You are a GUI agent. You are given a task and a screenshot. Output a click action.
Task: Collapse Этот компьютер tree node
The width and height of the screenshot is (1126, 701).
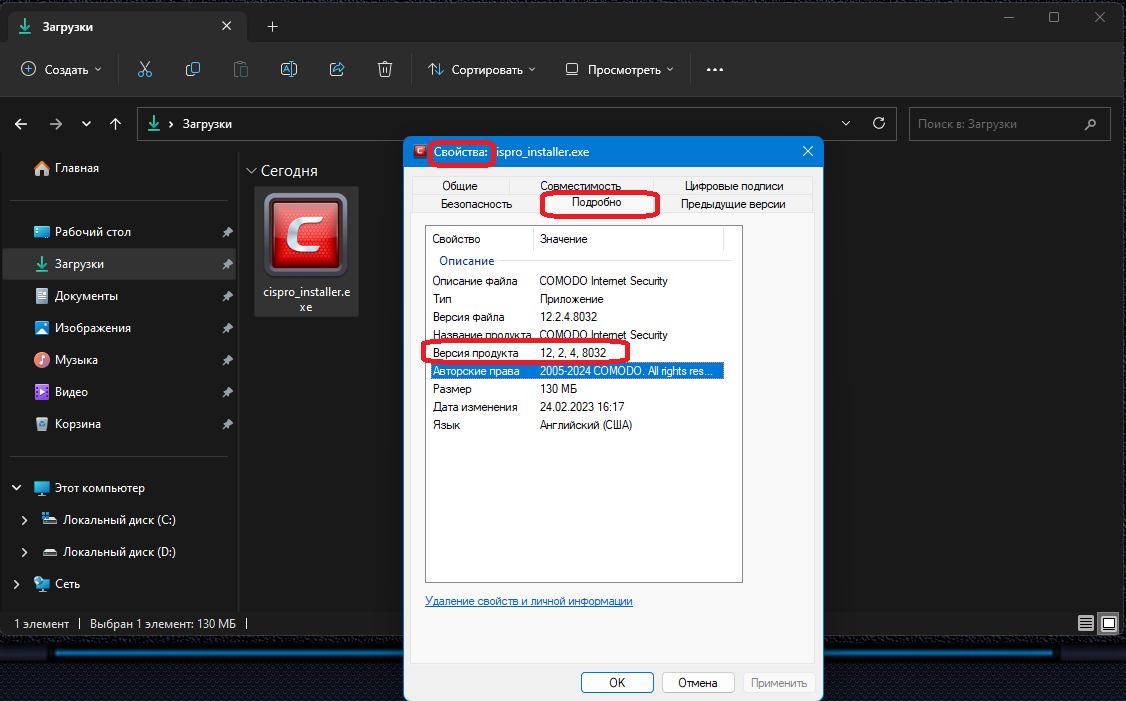click(x=17, y=488)
